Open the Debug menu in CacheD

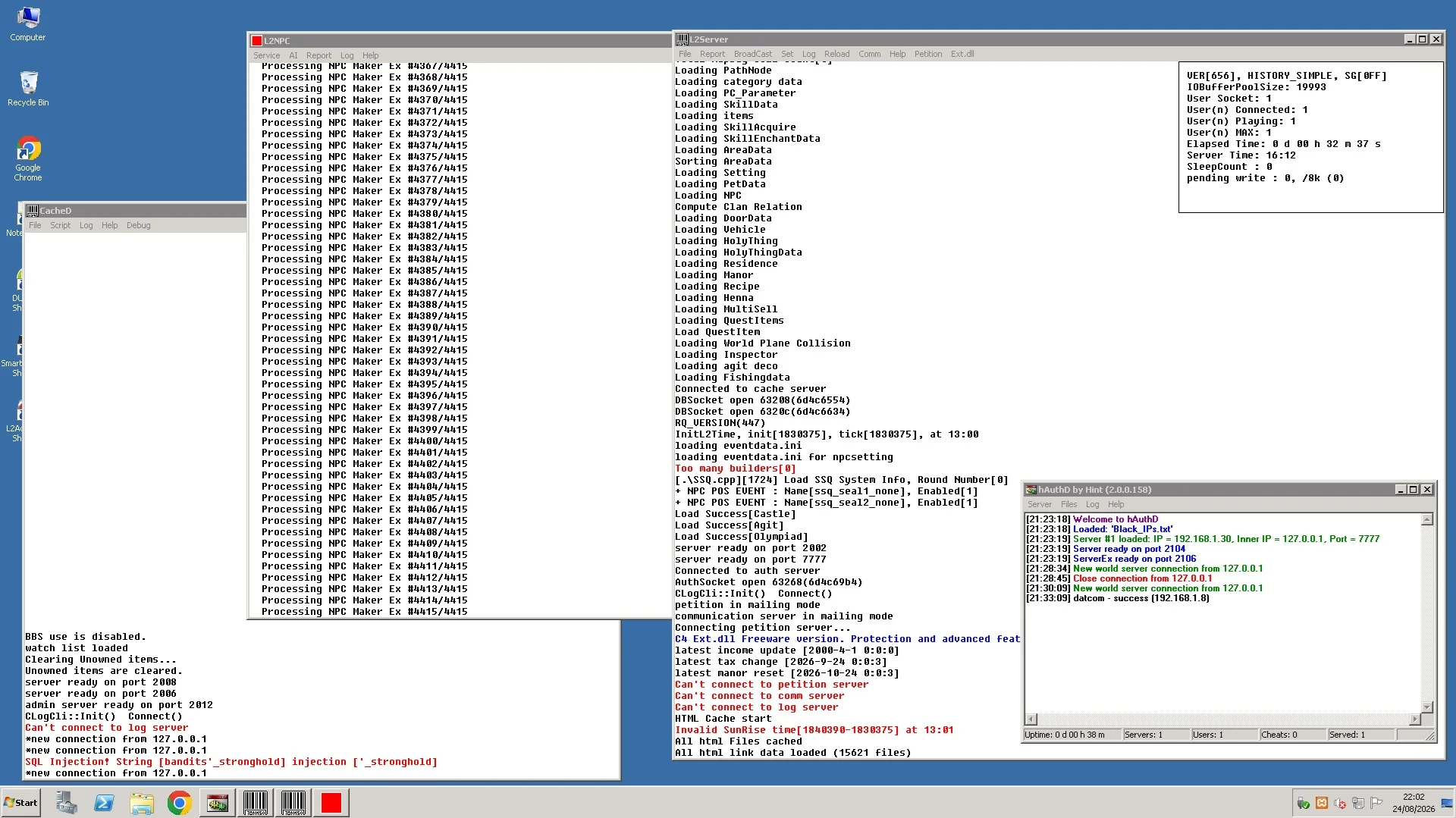click(138, 225)
